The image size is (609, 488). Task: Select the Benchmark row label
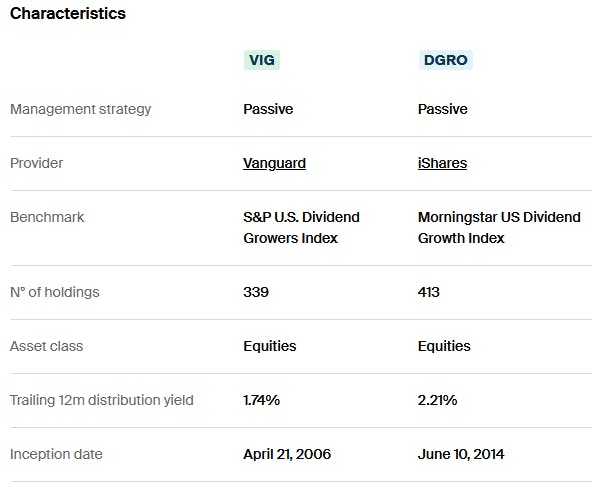point(47,217)
